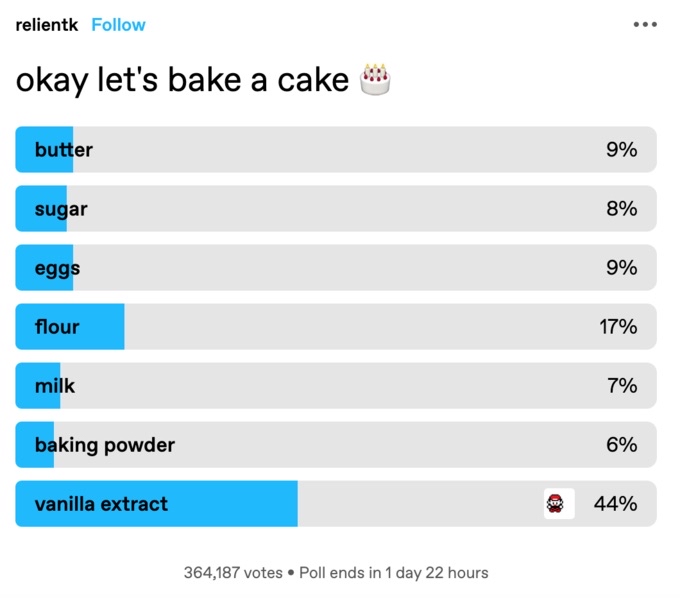
Task: Select the sugar poll option
Action: point(336,209)
